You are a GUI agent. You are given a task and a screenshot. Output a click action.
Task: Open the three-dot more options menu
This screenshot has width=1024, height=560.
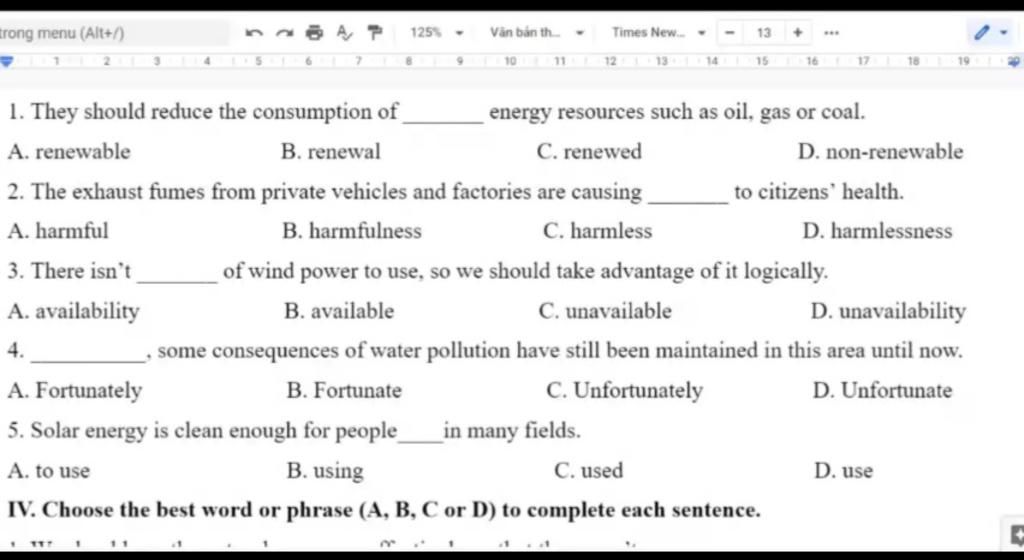pos(830,33)
